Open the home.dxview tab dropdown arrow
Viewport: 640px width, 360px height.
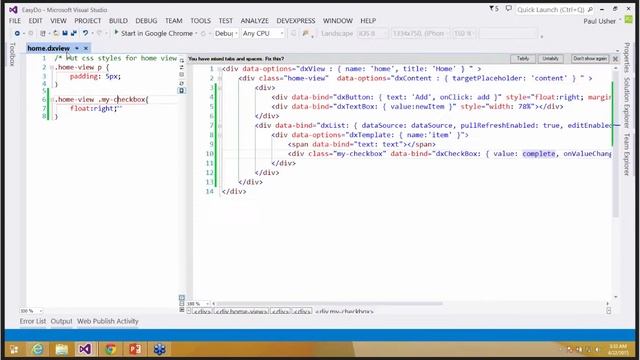(x=77, y=48)
